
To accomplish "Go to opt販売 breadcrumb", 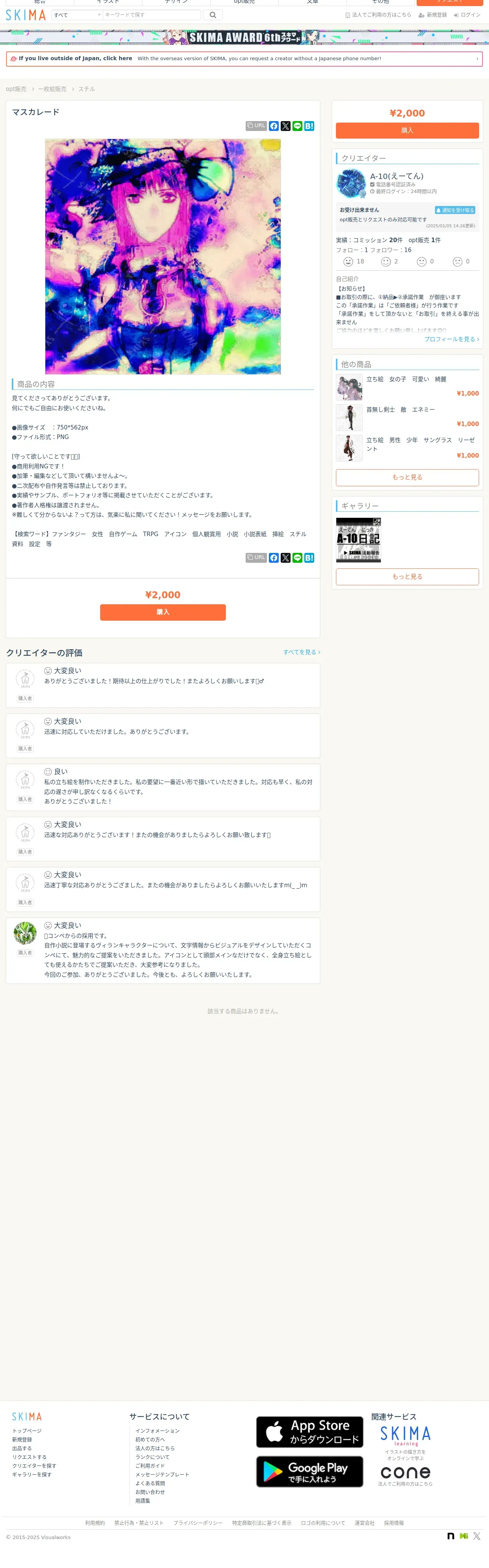I will pyautogui.click(x=16, y=89).
